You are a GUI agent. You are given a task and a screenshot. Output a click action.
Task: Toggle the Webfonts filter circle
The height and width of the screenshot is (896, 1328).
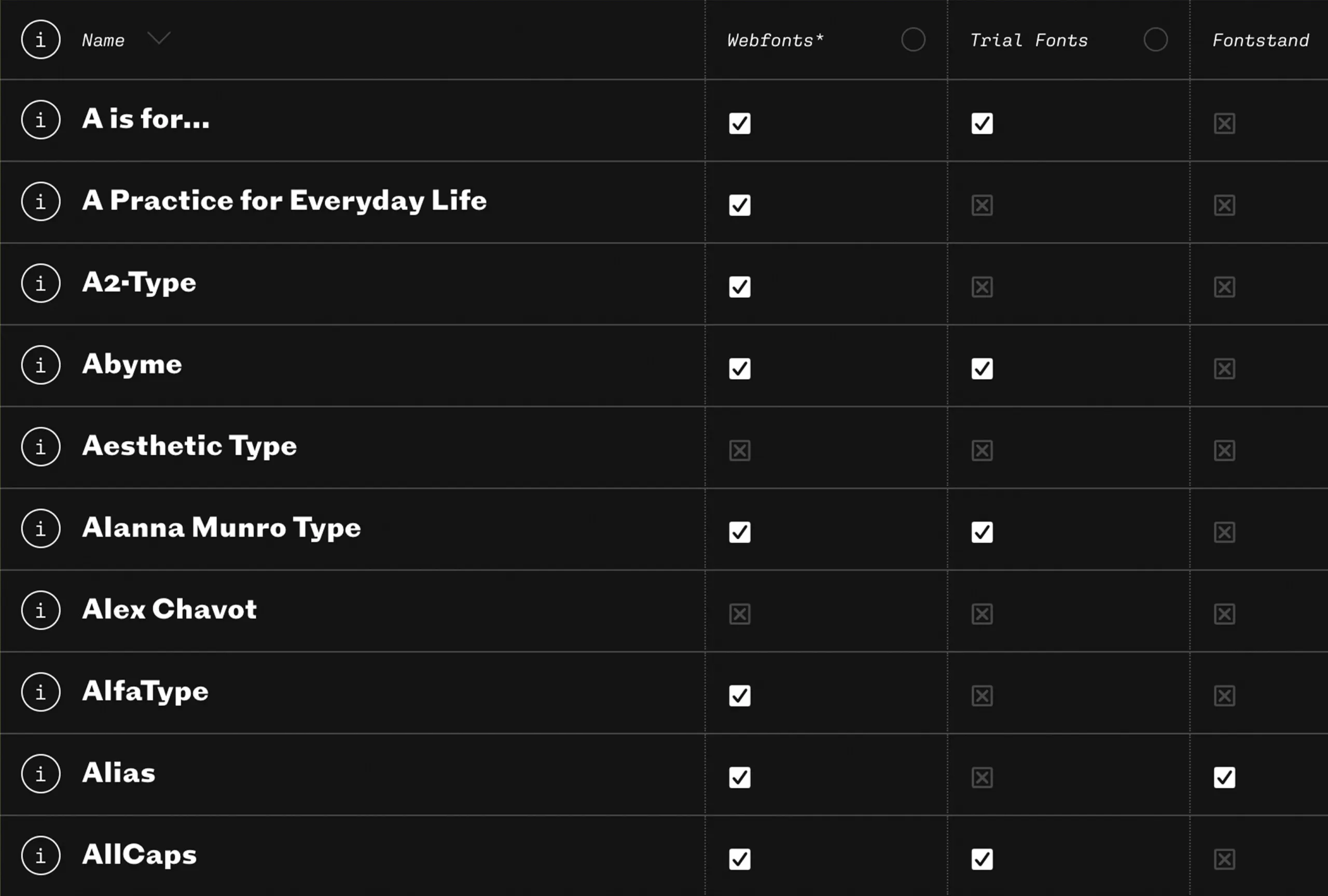(x=912, y=39)
